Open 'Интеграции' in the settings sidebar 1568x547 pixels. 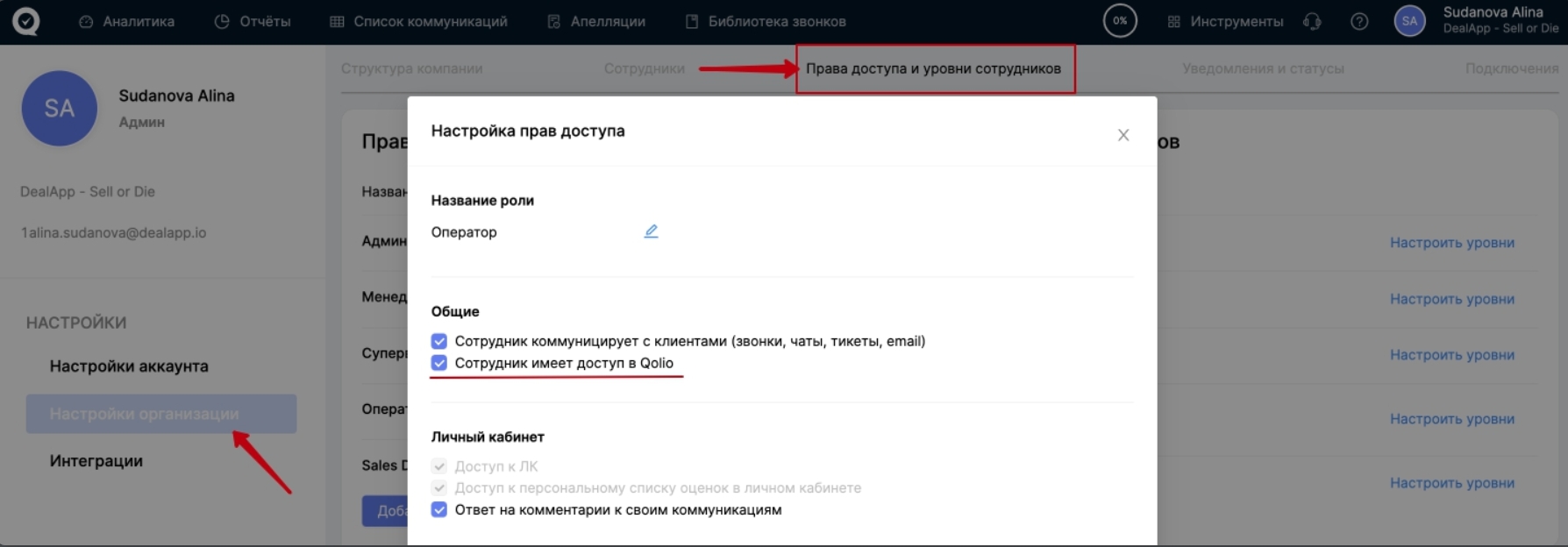pos(96,461)
